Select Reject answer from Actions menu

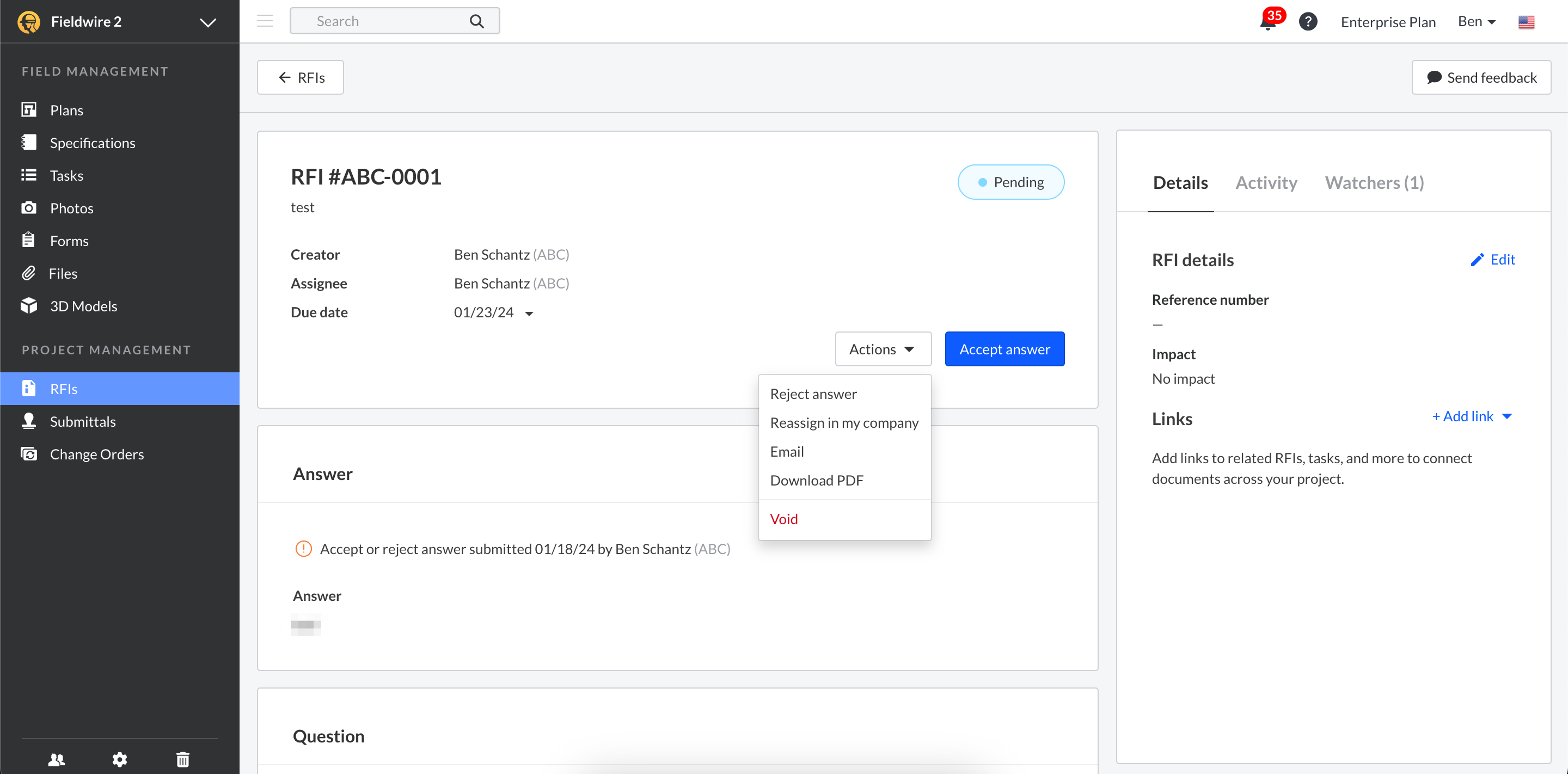(x=813, y=394)
